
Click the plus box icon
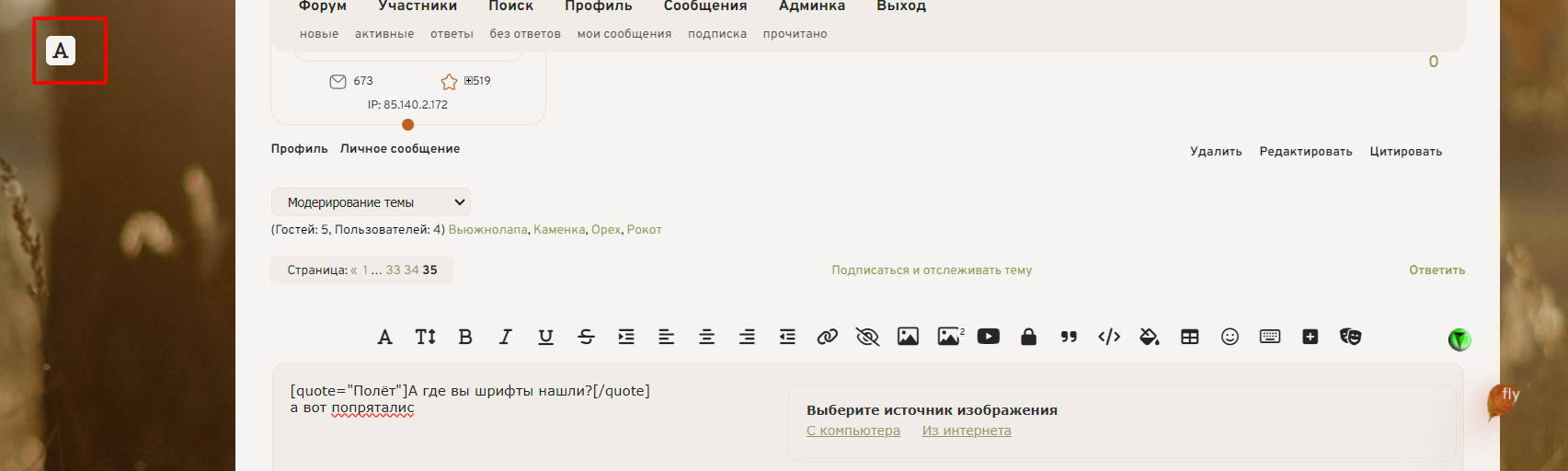1310,337
